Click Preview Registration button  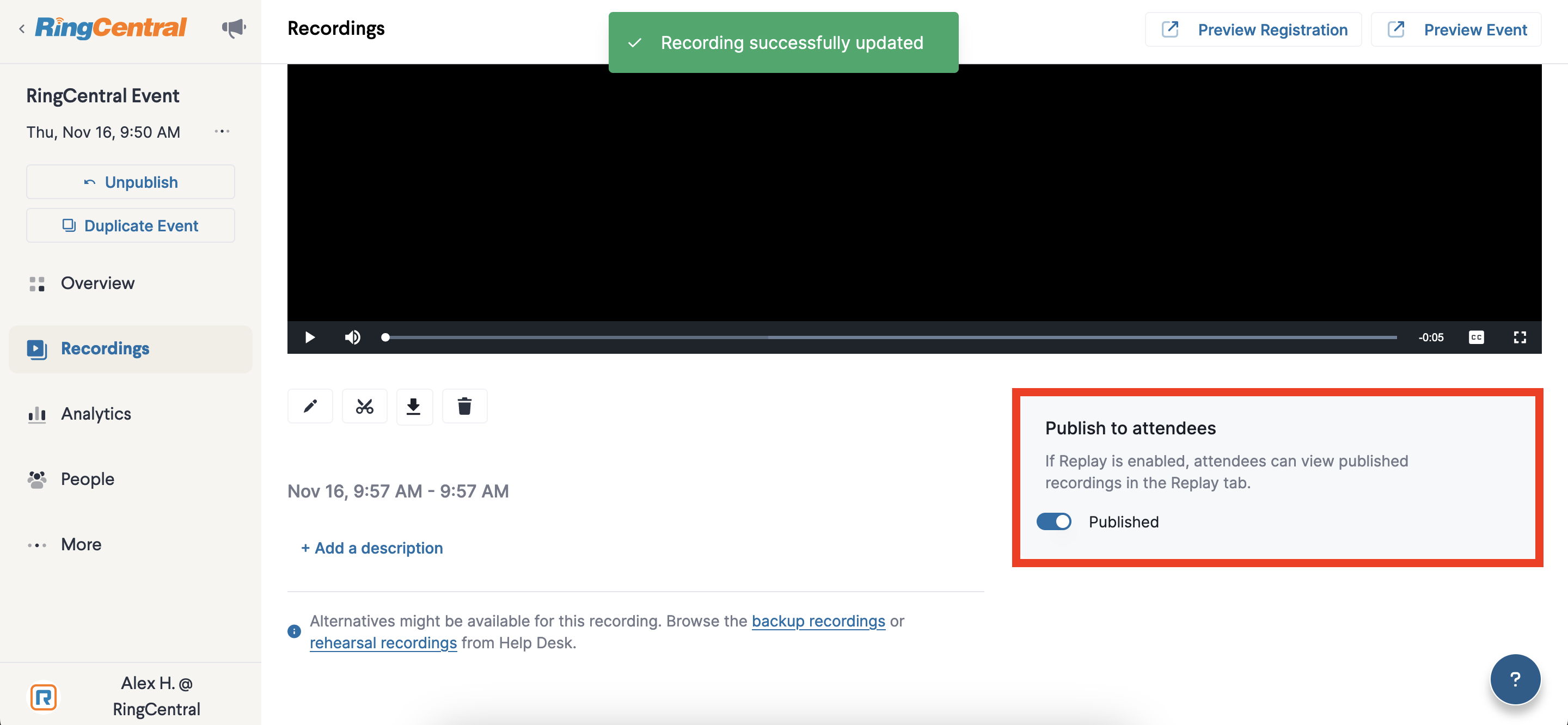point(1253,29)
